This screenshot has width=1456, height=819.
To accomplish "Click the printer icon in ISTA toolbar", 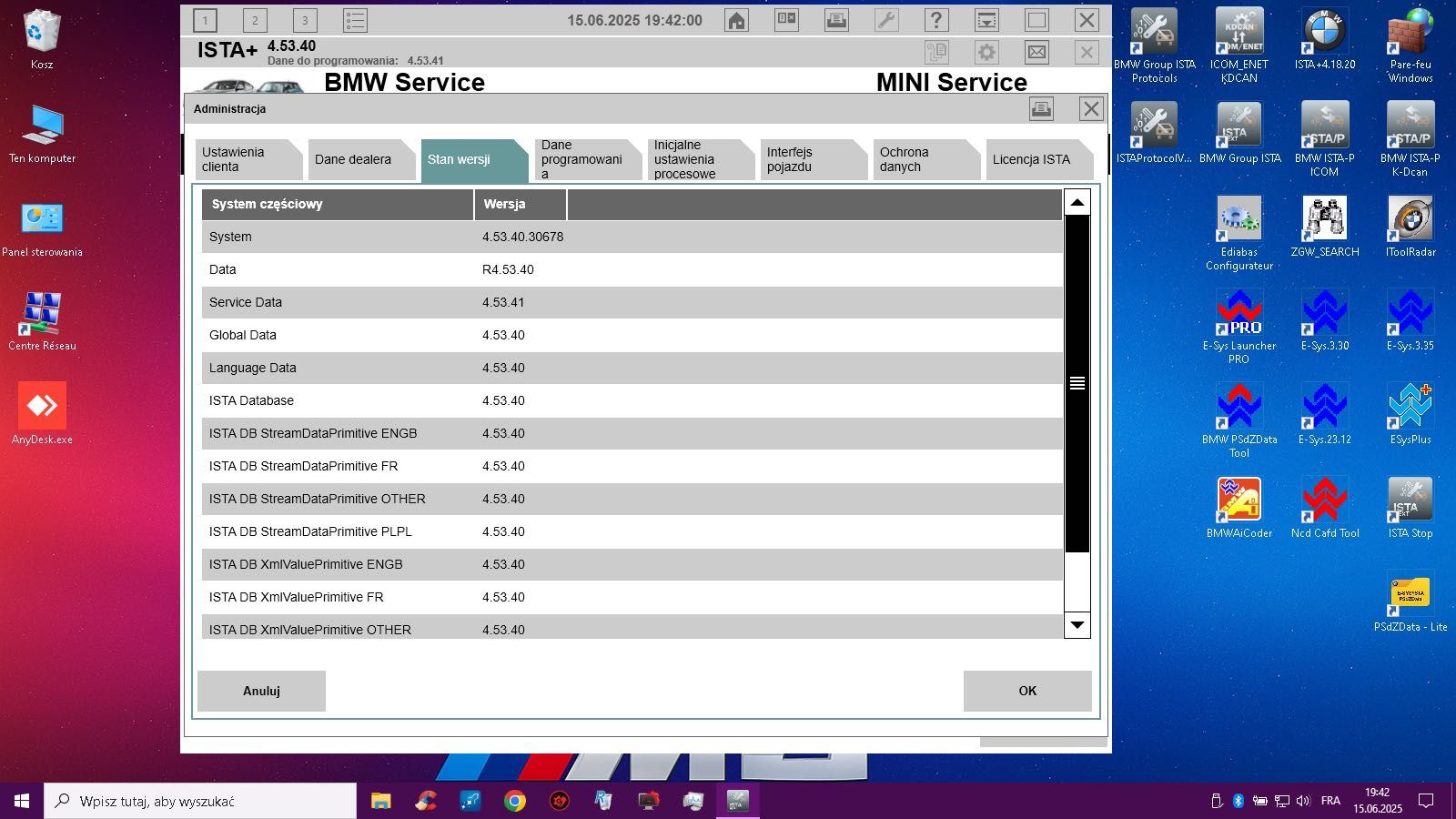I will point(836,20).
